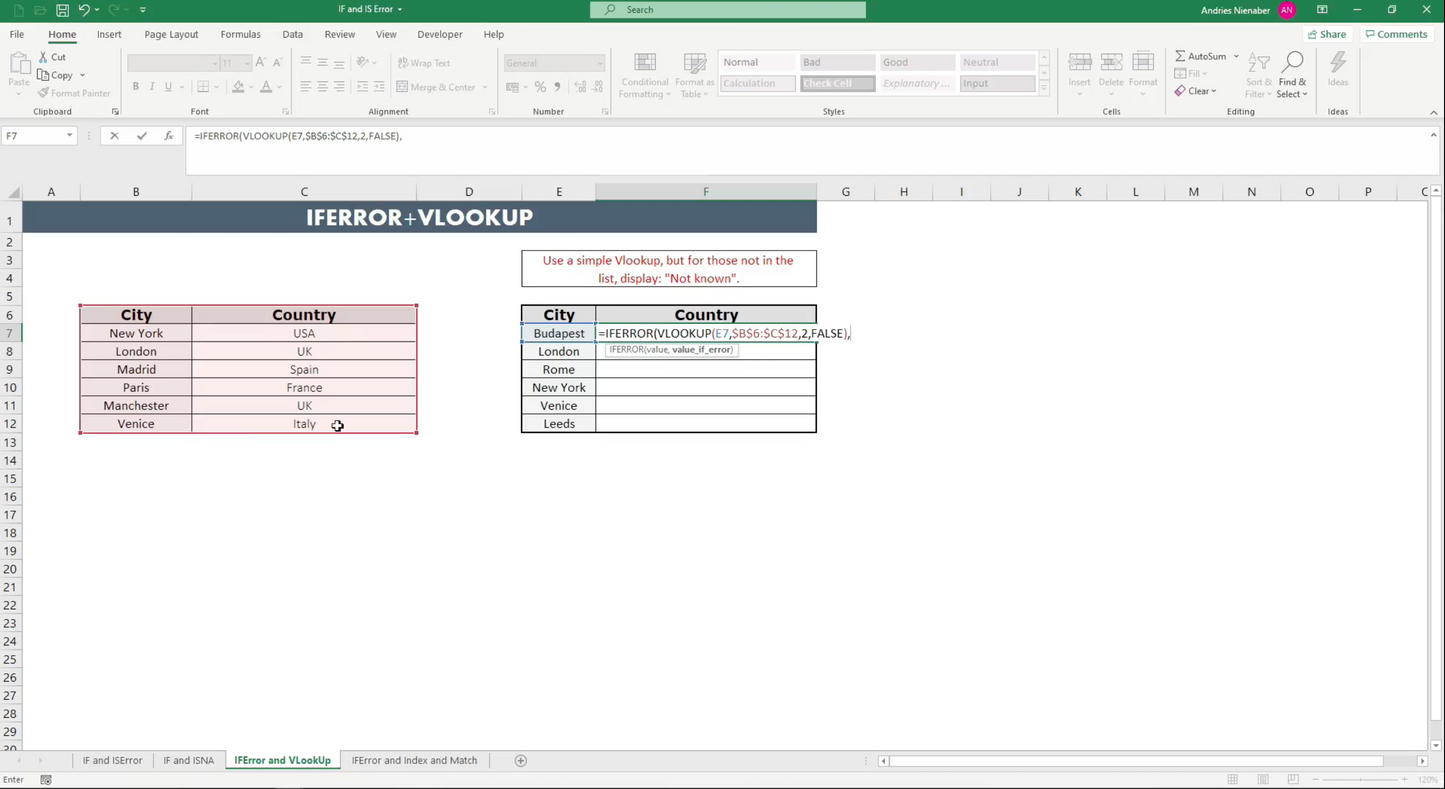Click the Save icon in Quick Access Toolbar

[x=62, y=9]
